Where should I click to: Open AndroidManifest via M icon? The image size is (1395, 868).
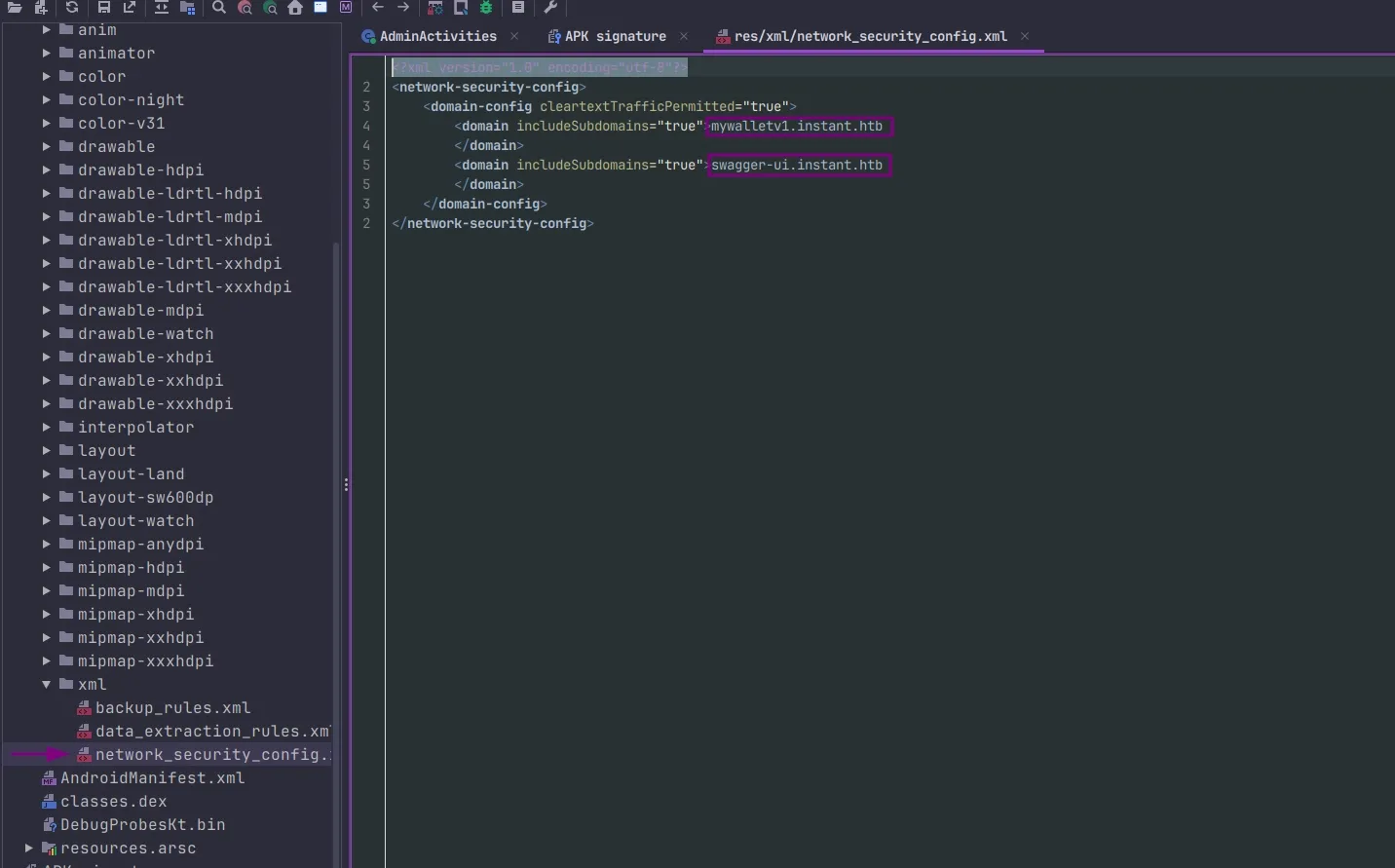pyautogui.click(x=346, y=7)
